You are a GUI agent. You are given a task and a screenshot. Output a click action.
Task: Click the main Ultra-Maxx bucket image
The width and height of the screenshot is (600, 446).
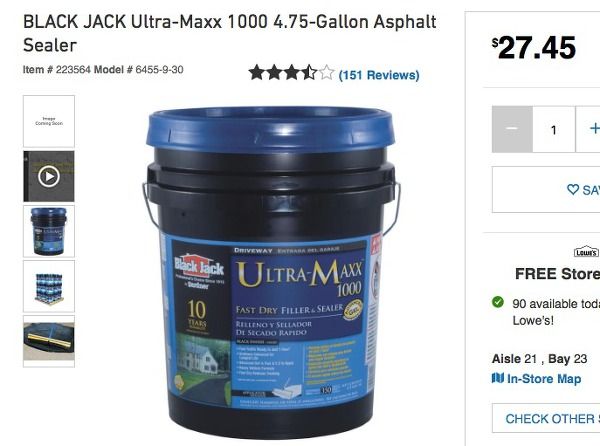coord(271,272)
